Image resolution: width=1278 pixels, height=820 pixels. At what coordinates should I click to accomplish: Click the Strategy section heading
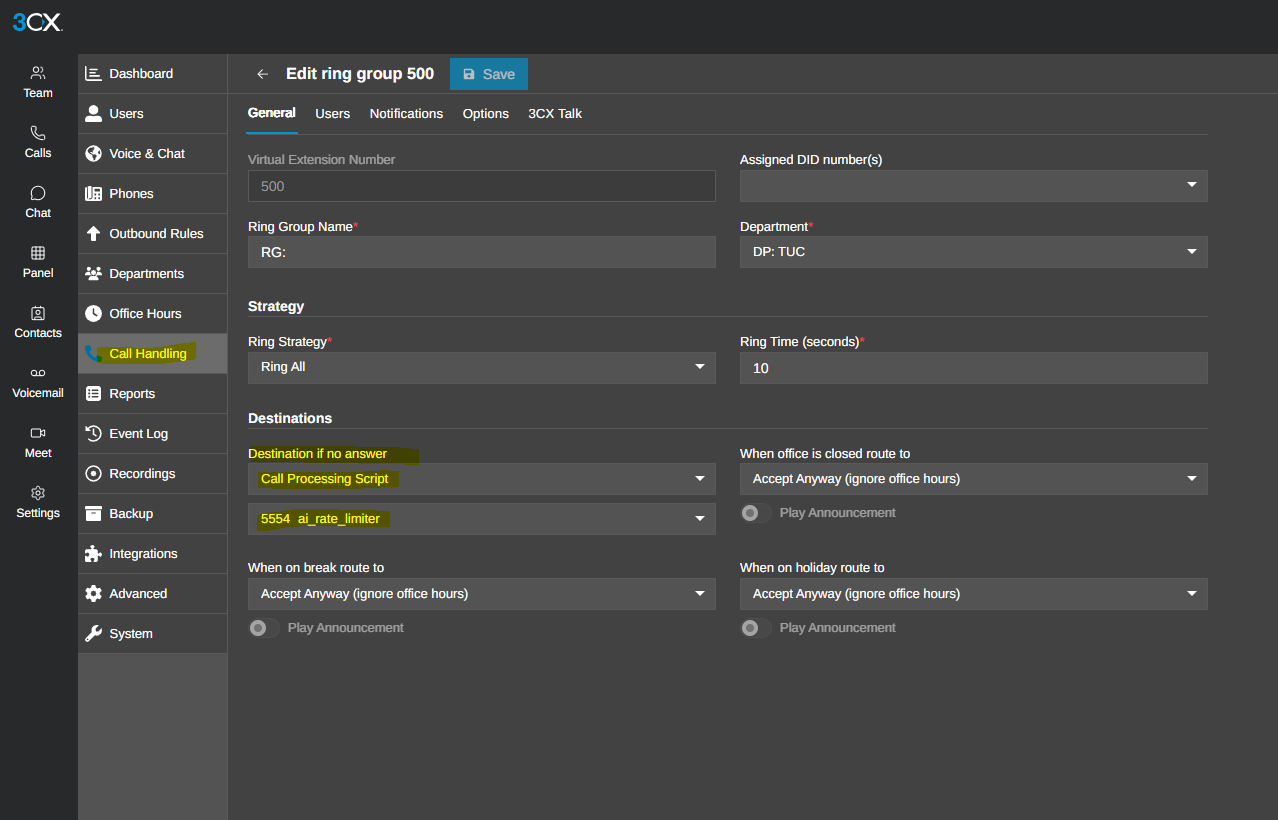coord(276,306)
